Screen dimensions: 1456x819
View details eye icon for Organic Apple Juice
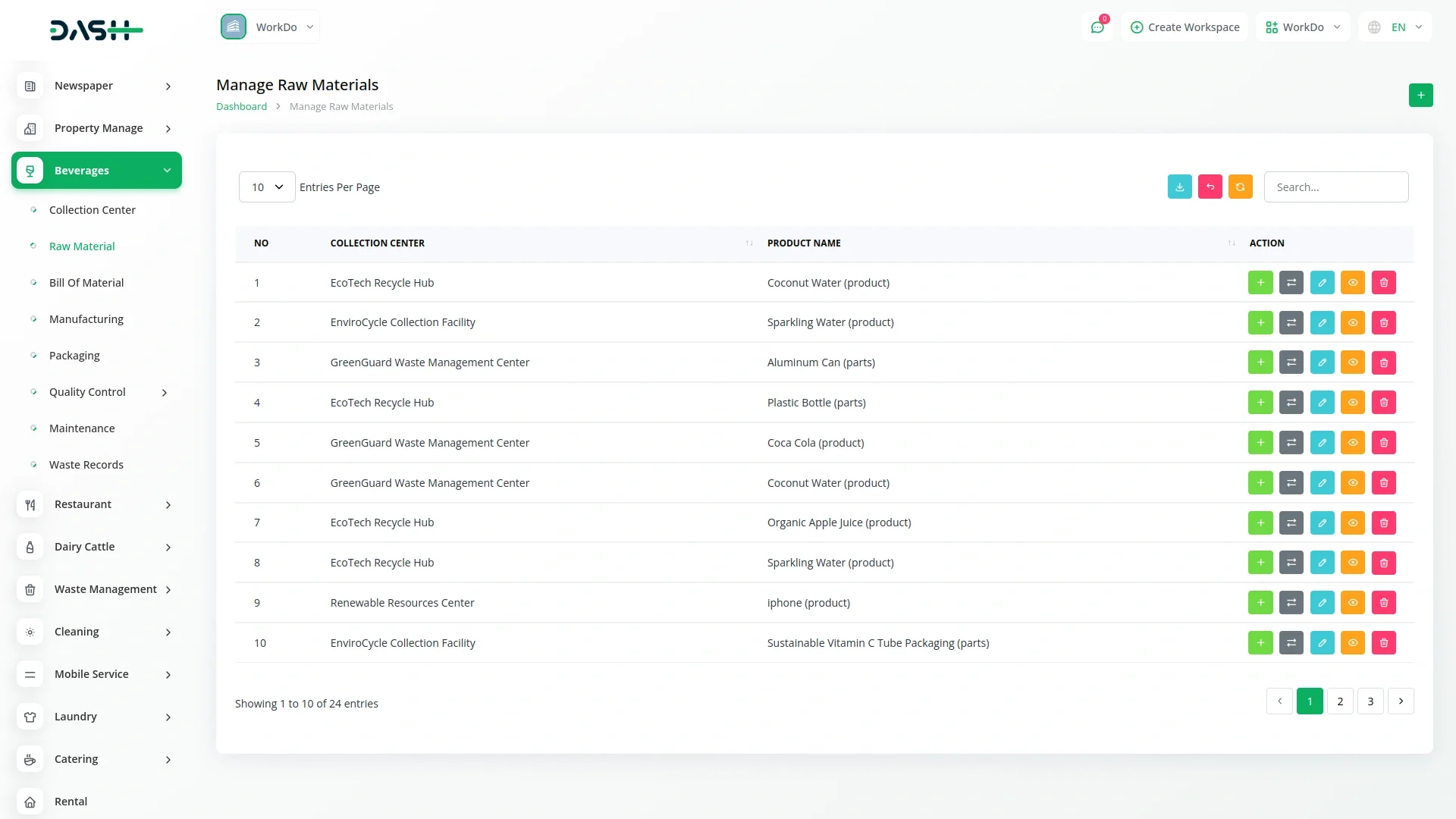click(x=1352, y=522)
